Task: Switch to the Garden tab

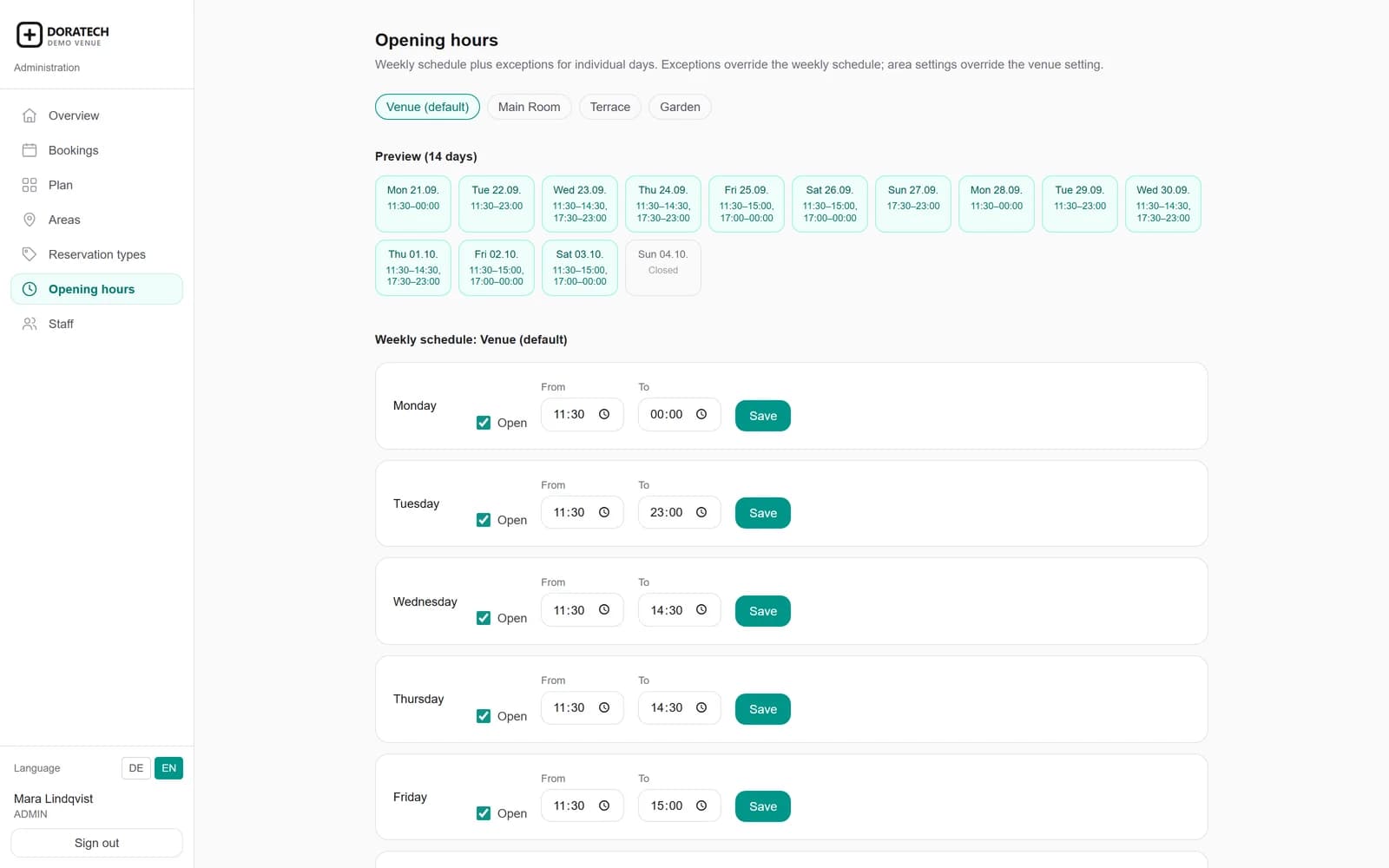Action: pos(680,107)
